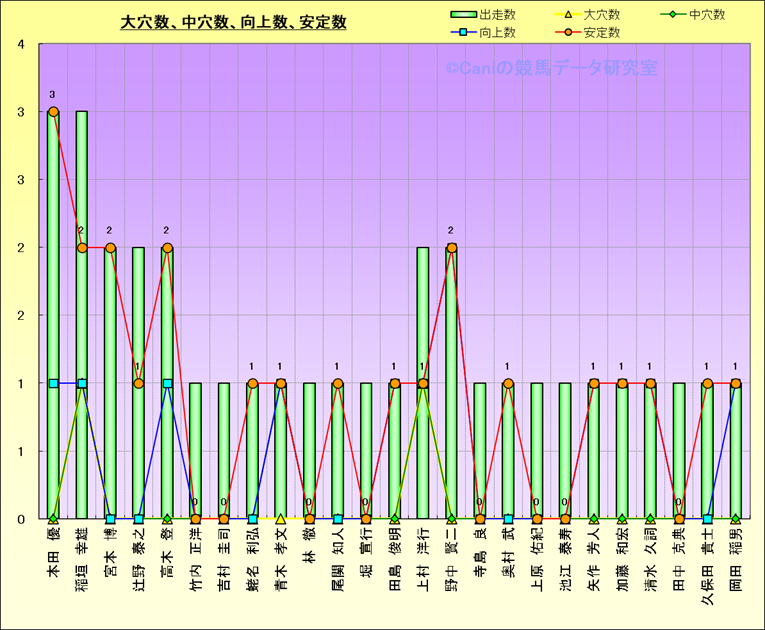Select the blue square marker above 高木 登
The height and width of the screenshot is (630, 765).
[167, 383]
